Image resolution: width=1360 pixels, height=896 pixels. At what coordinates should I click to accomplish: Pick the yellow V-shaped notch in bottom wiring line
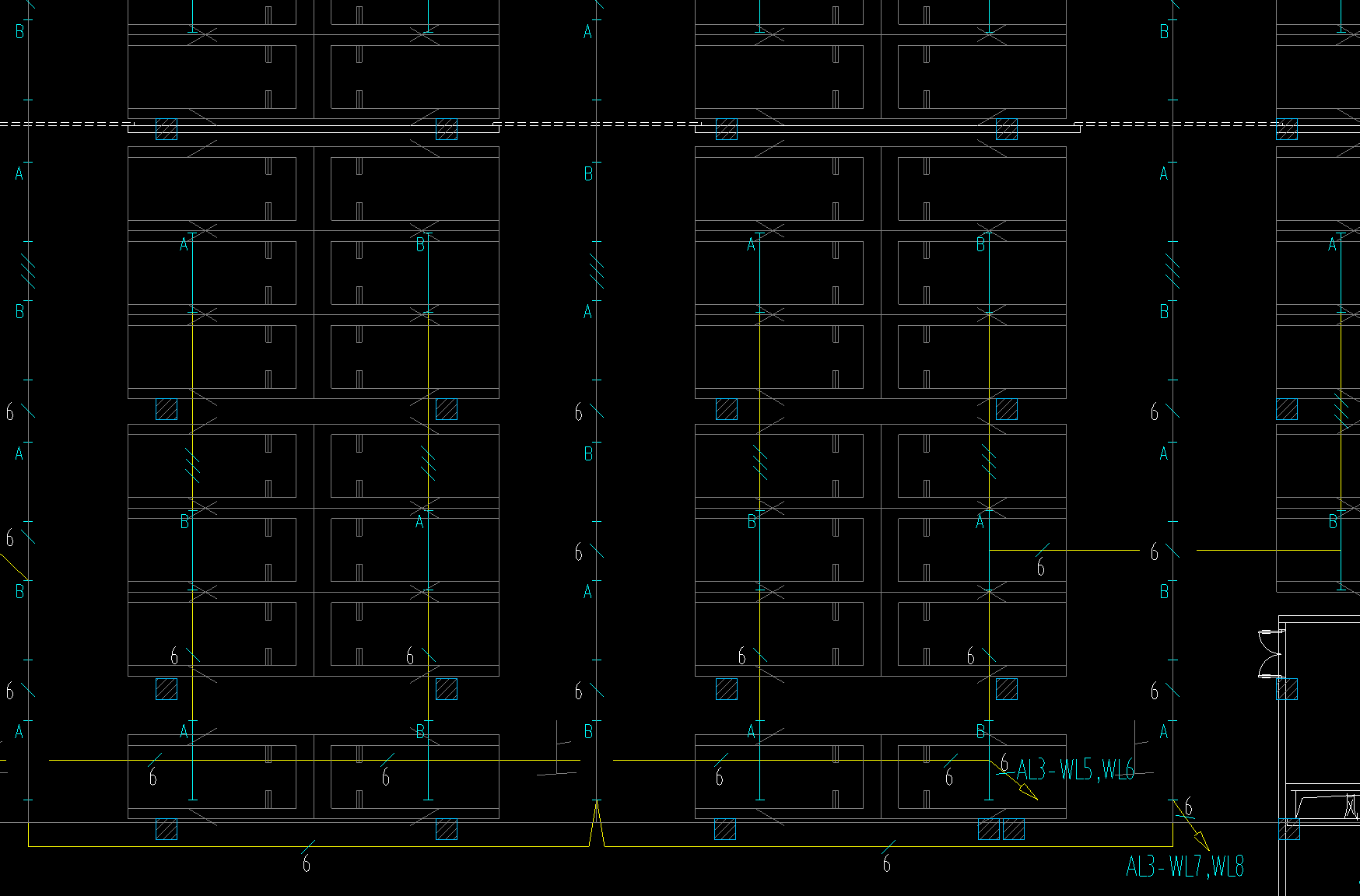point(597,824)
